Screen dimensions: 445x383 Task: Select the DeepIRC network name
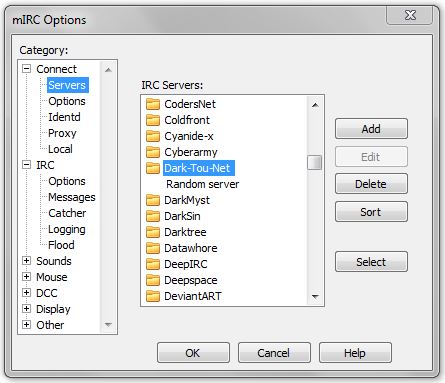pos(186,264)
